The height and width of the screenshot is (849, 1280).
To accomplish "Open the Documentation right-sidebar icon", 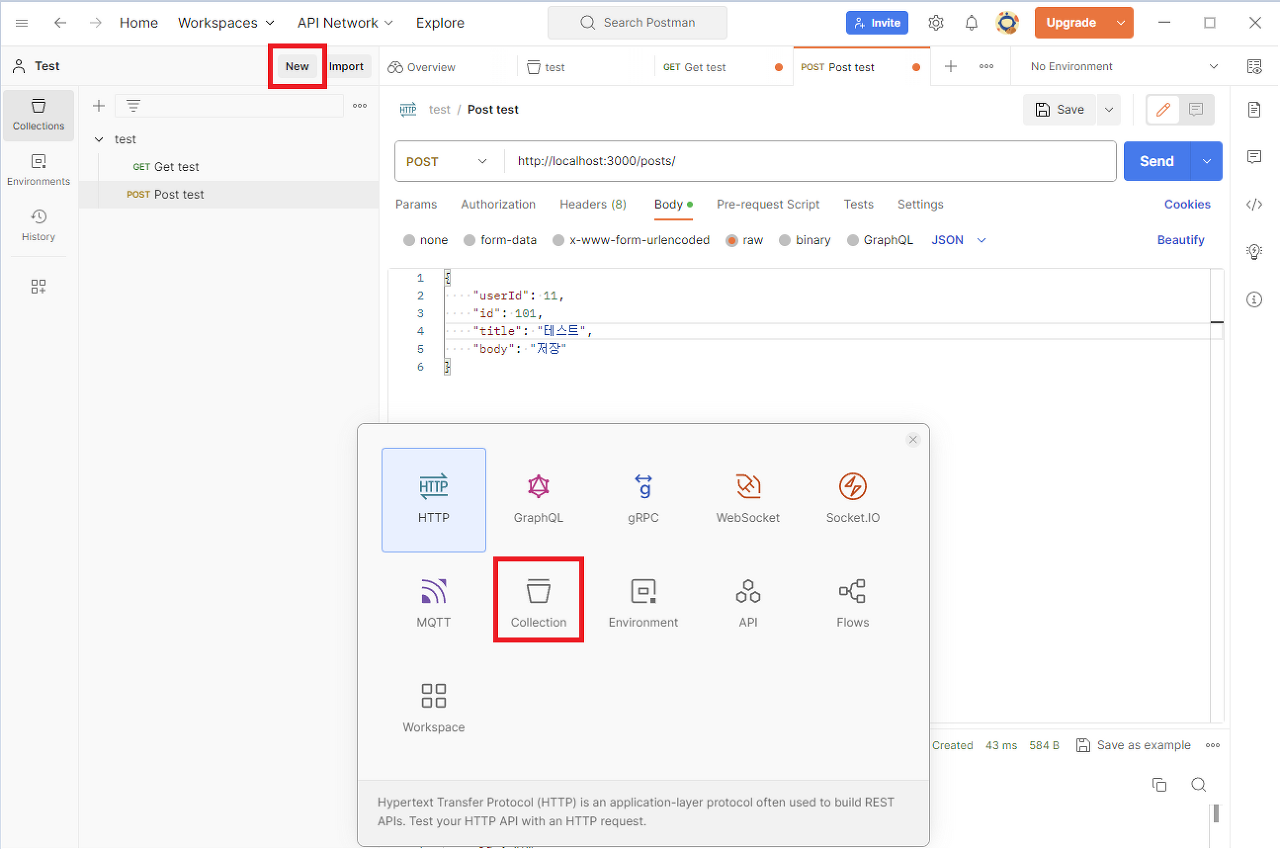I will tap(1254, 110).
